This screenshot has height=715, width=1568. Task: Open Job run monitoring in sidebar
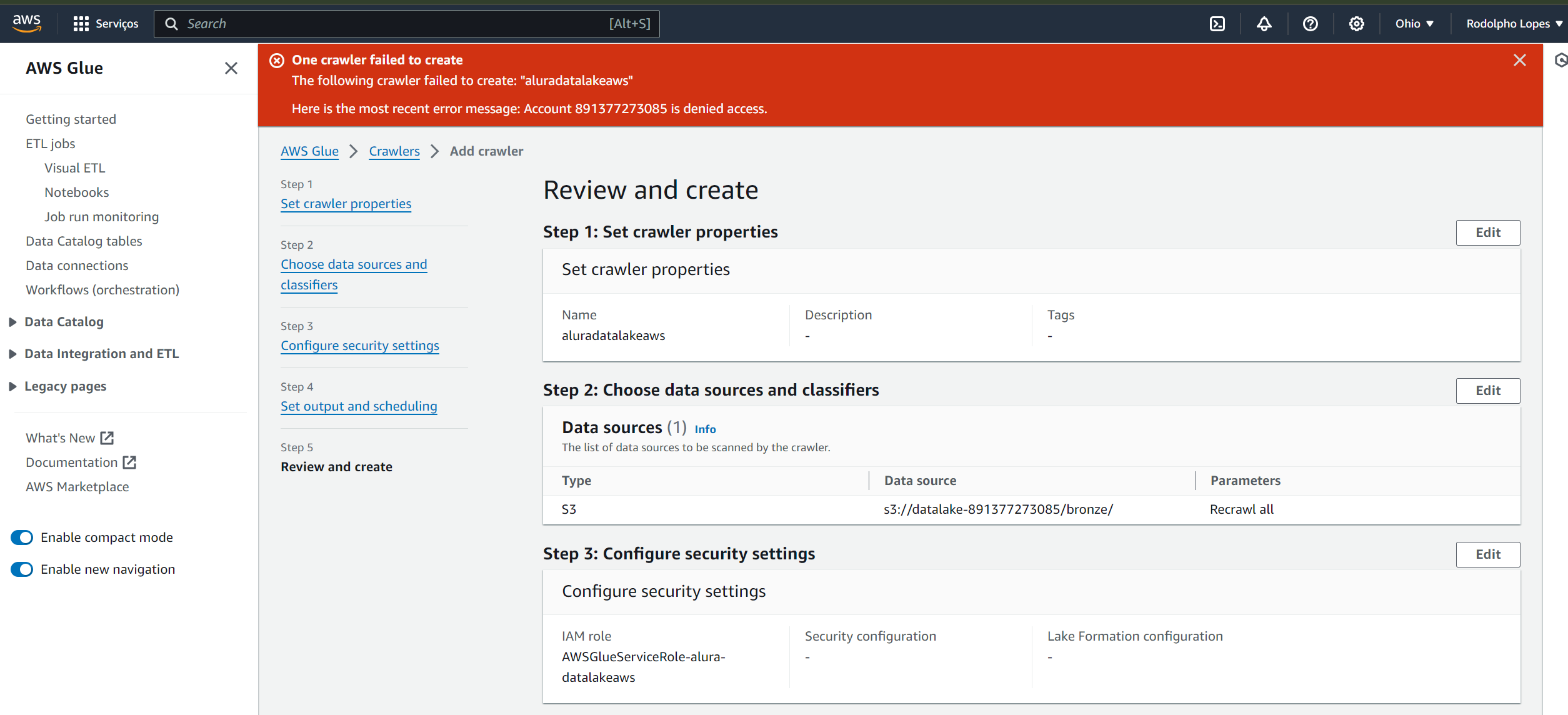click(101, 217)
